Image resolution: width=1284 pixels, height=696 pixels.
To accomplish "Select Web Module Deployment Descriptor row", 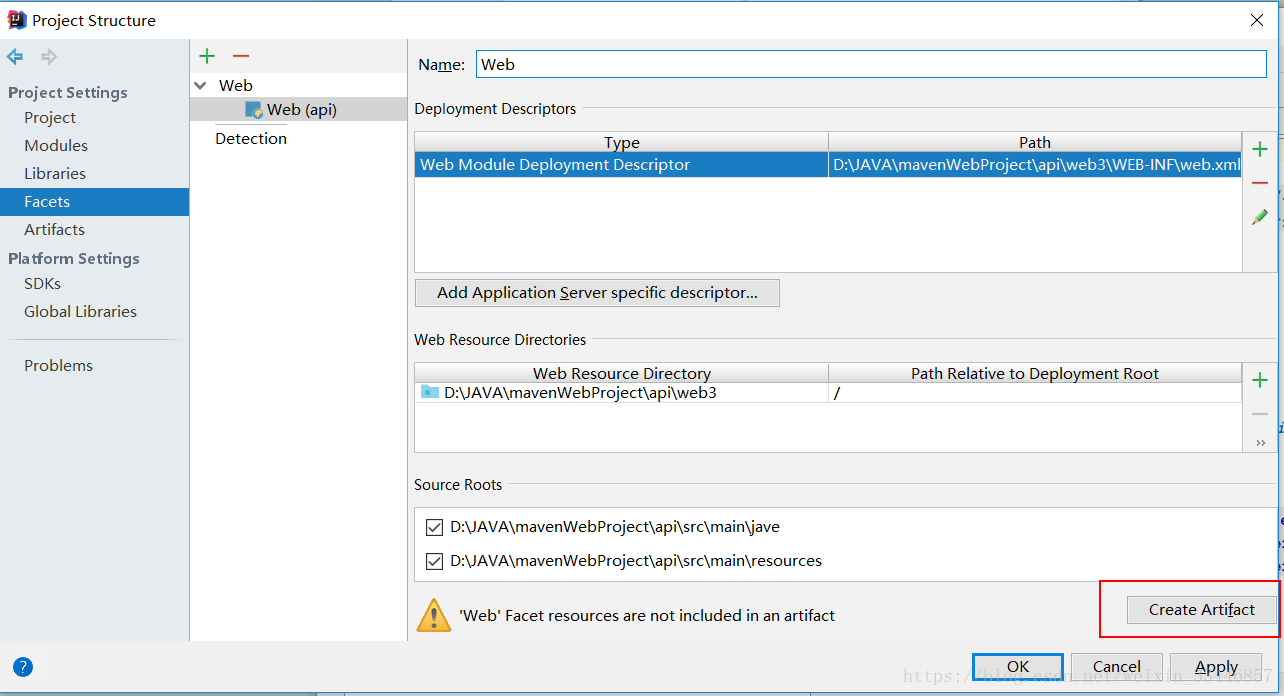I will (x=622, y=164).
